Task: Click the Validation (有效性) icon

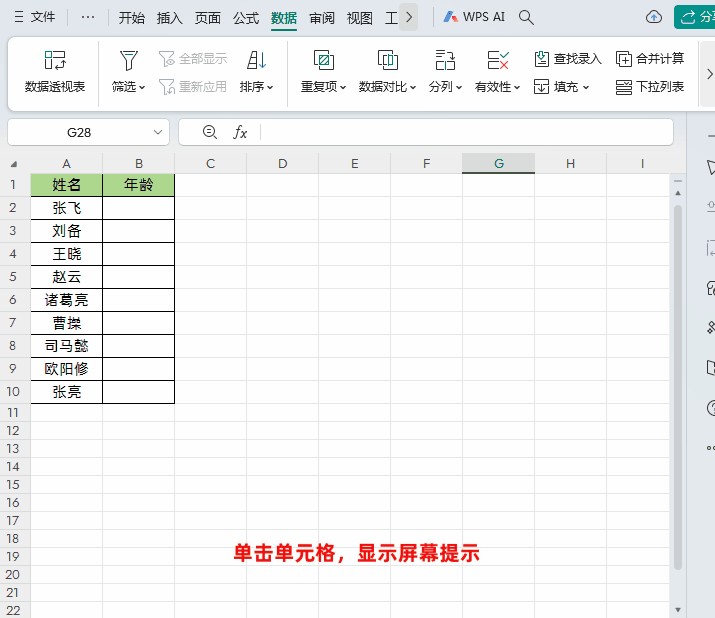Action: click(498, 61)
